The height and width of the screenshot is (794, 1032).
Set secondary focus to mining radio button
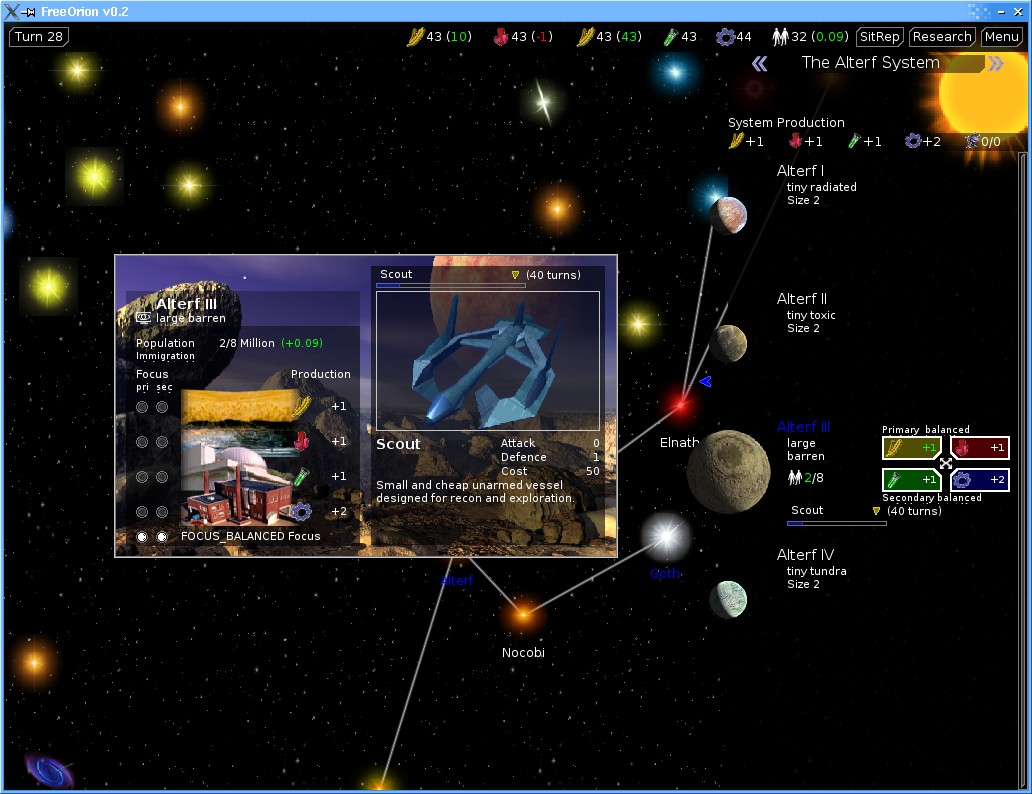162,442
